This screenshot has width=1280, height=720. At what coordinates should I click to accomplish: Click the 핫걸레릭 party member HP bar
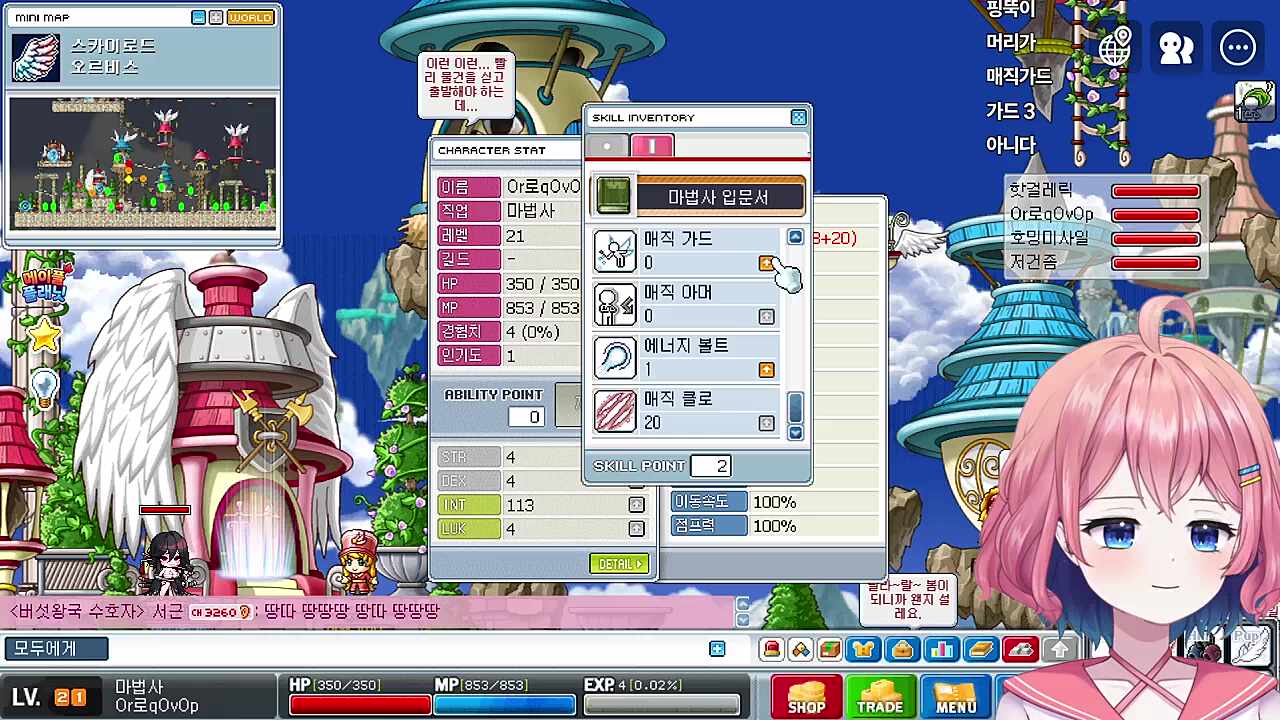[1156, 191]
